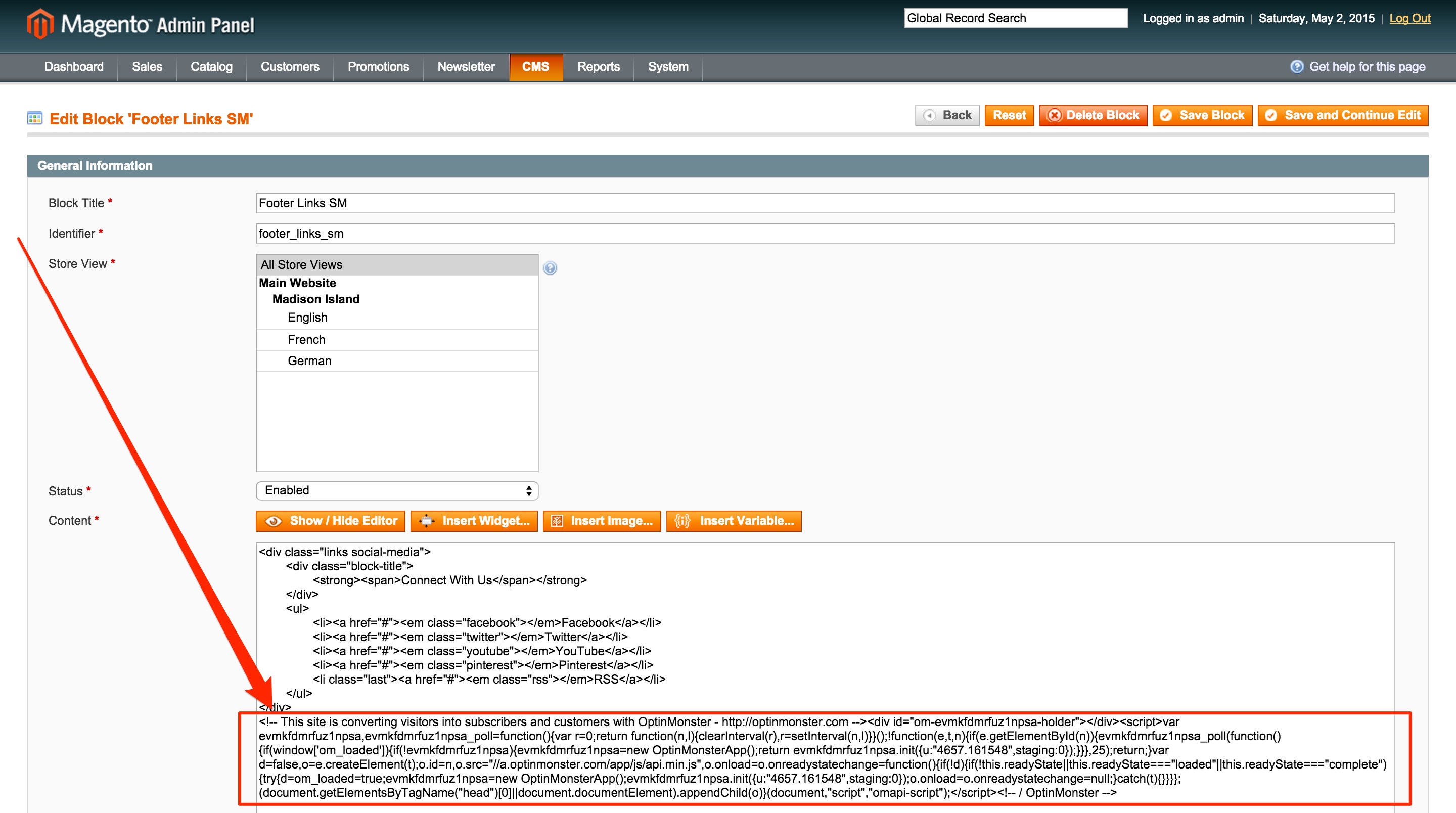Open the System menu
Screen dimensions: 1456x813
tap(668, 67)
